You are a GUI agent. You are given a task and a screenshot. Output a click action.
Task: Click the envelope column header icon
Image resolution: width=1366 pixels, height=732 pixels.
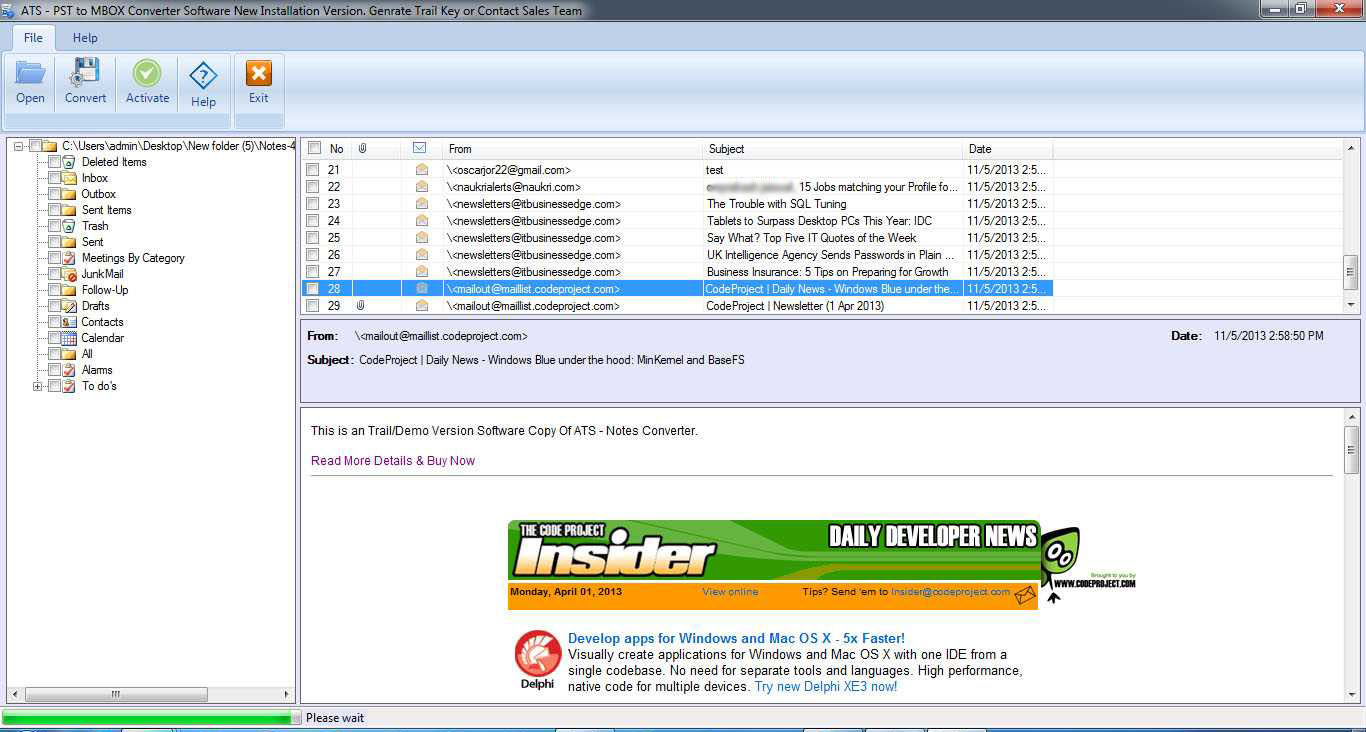click(420, 148)
